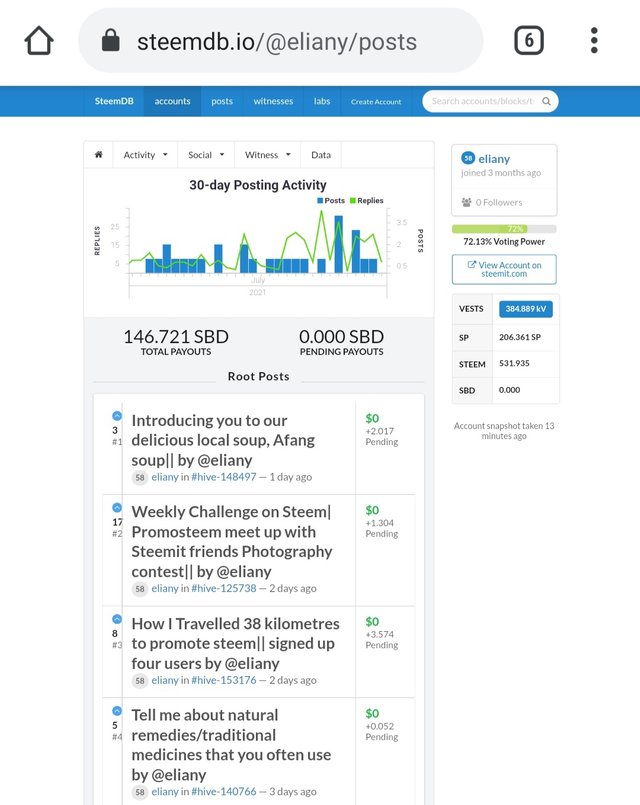640x805 pixels.
Task: Toggle the Posts legend entry in chart
Action: (x=331, y=201)
